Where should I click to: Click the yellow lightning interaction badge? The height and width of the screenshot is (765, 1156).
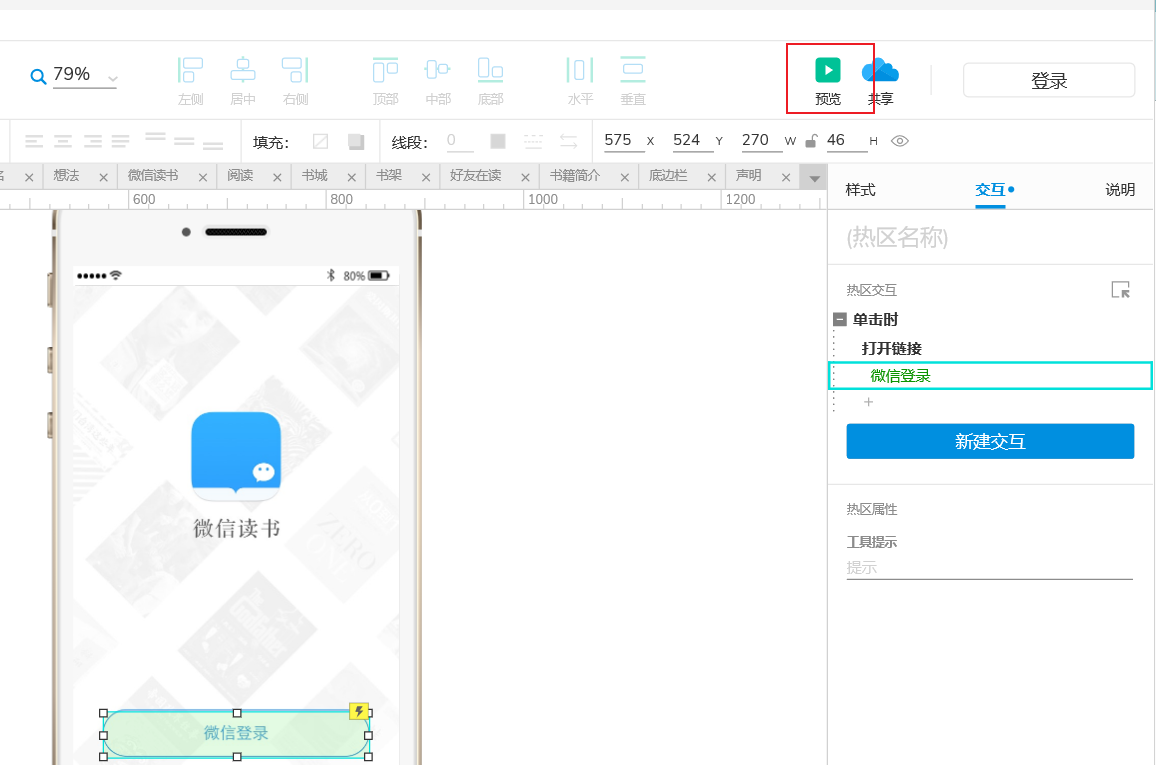pos(358,711)
